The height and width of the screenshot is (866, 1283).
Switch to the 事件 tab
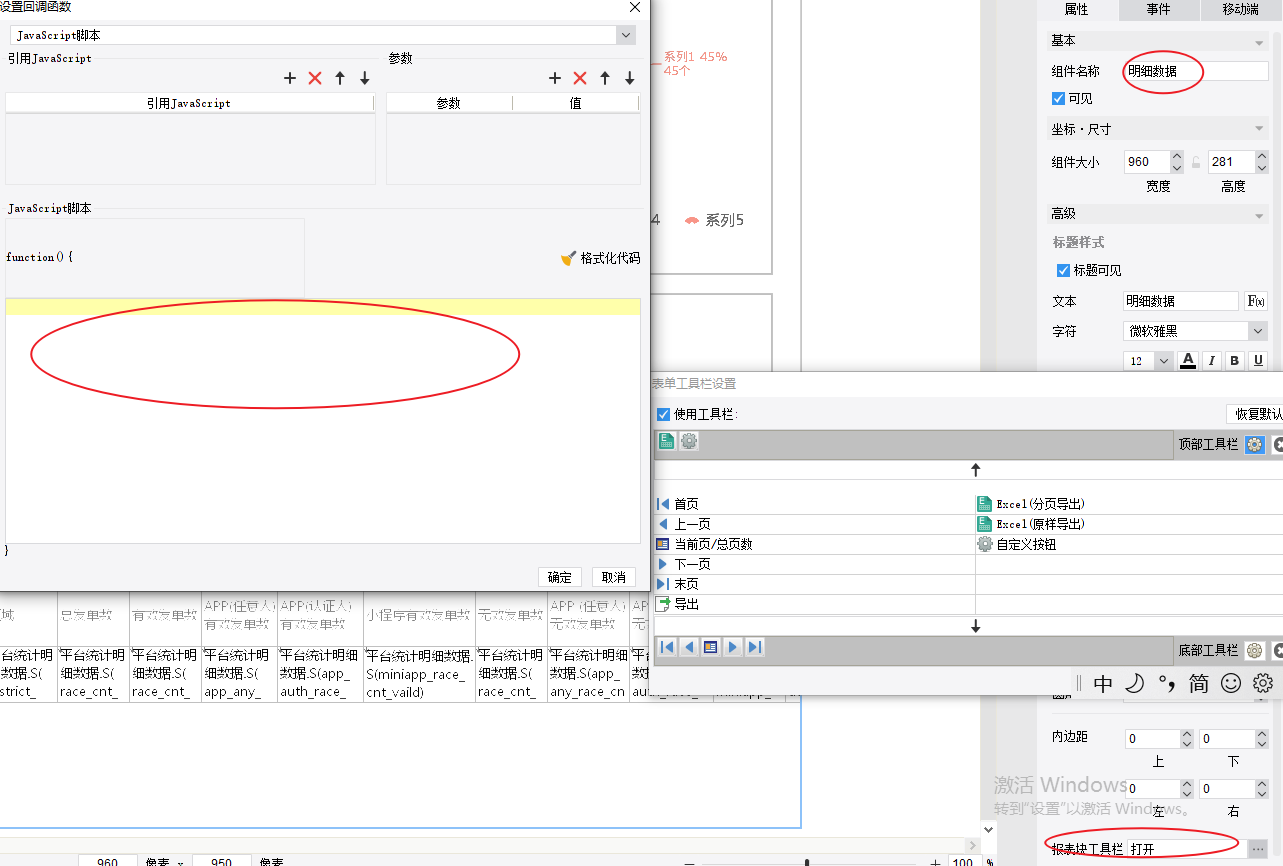(x=1158, y=9)
